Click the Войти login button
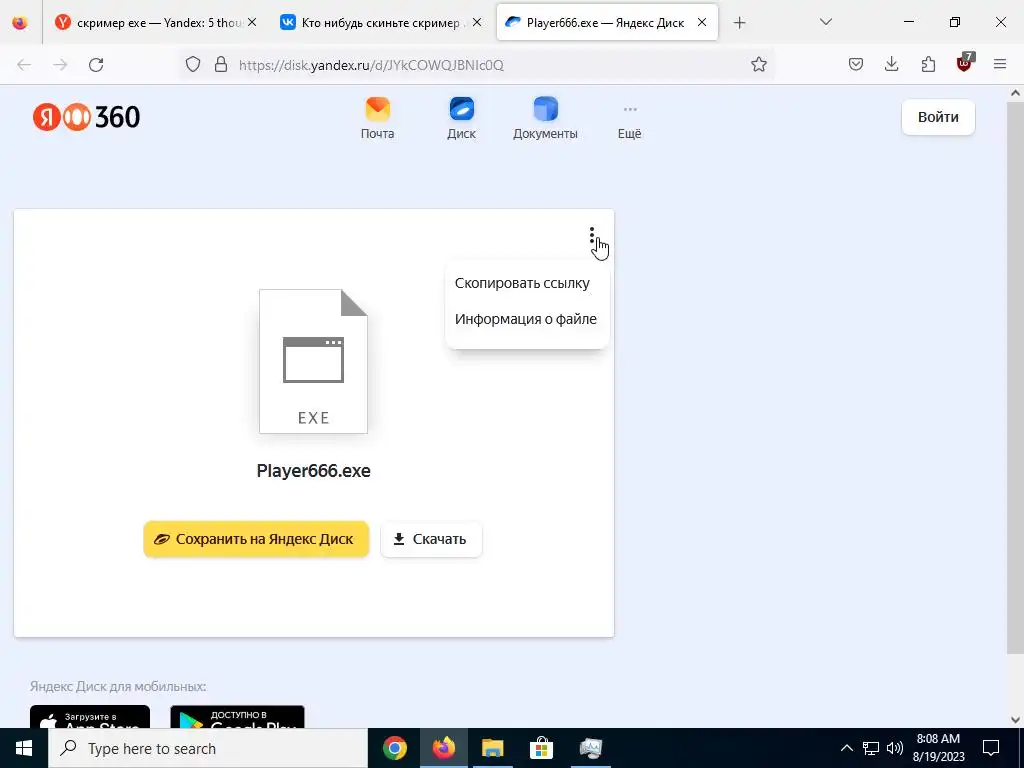This screenshot has width=1024, height=768. 938,118
